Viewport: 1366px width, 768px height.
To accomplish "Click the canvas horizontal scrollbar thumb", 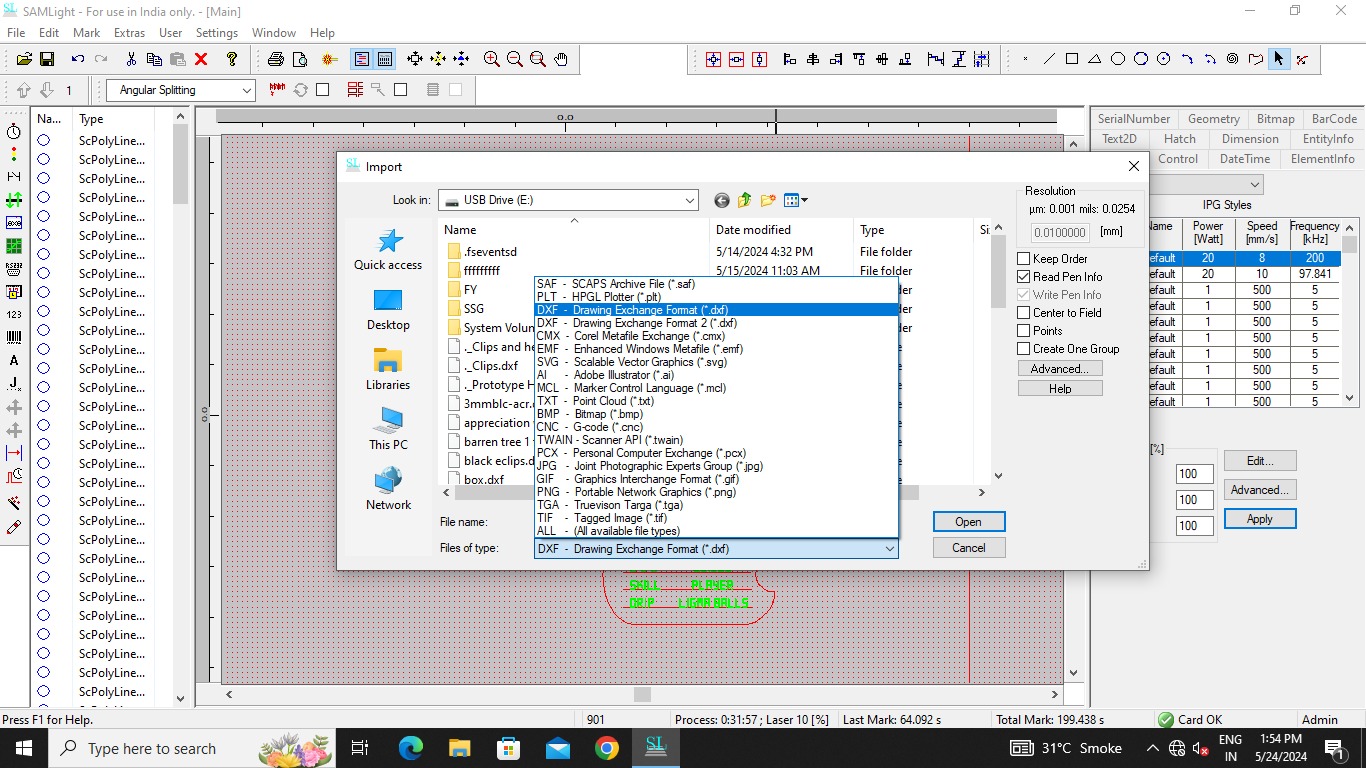I will (643, 694).
